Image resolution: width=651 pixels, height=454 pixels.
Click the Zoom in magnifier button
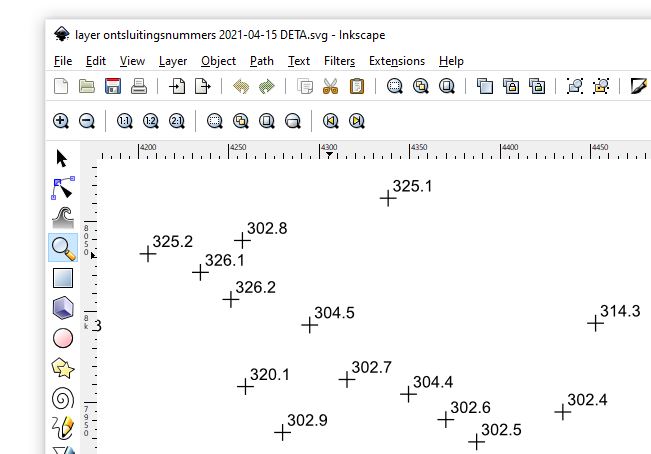point(61,121)
